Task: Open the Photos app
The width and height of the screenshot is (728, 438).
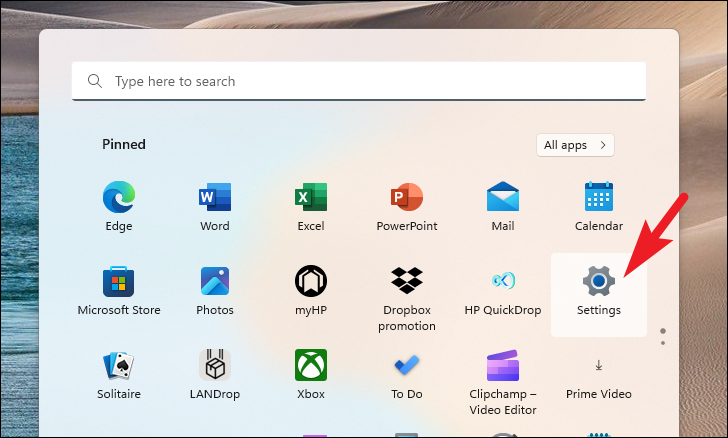Action: [x=214, y=291]
